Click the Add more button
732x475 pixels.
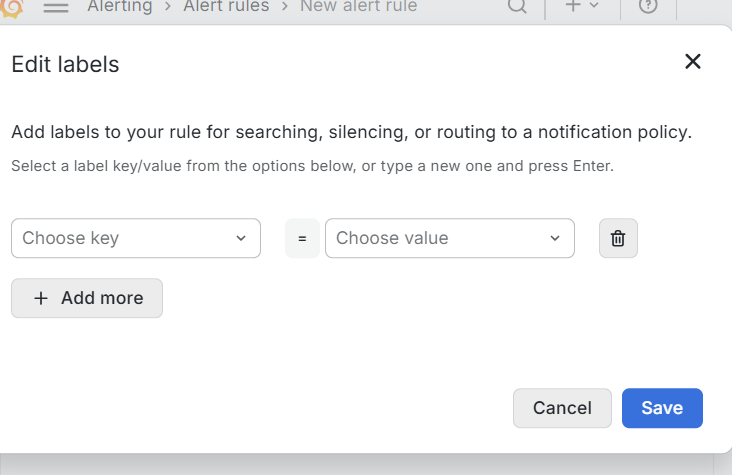point(87,298)
